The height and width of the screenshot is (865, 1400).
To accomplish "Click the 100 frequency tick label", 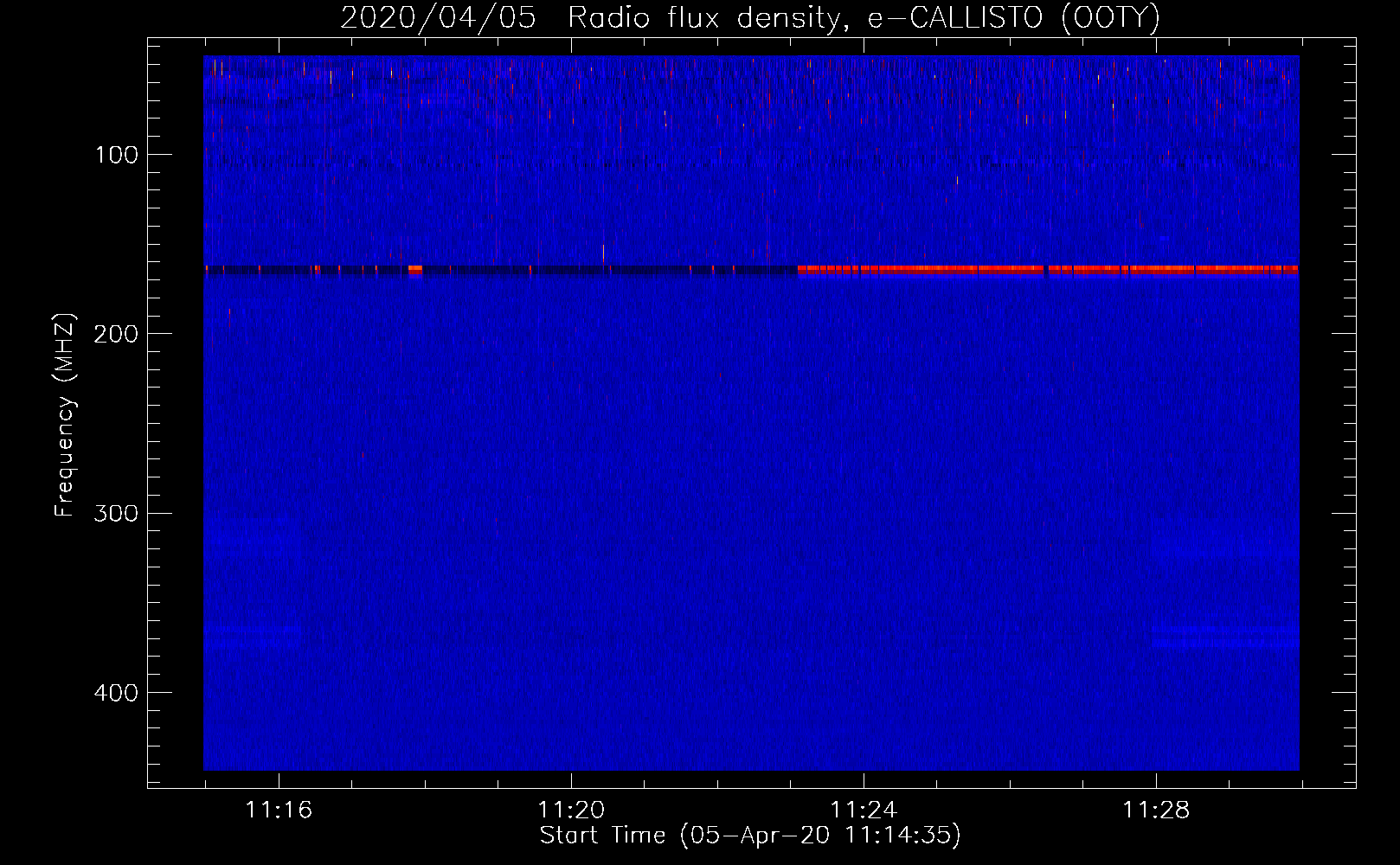I will tap(117, 155).
